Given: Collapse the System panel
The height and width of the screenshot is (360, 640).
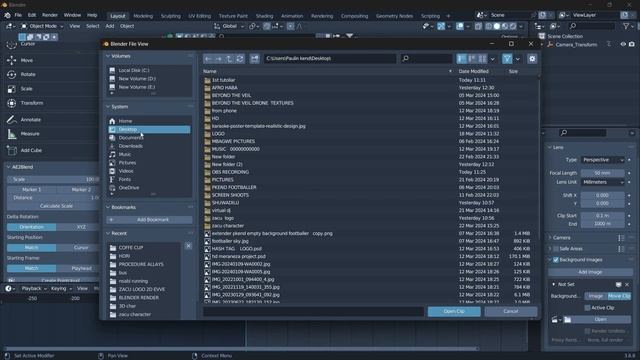Looking at the screenshot, I should pyautogui.click(x=108, y=107).
